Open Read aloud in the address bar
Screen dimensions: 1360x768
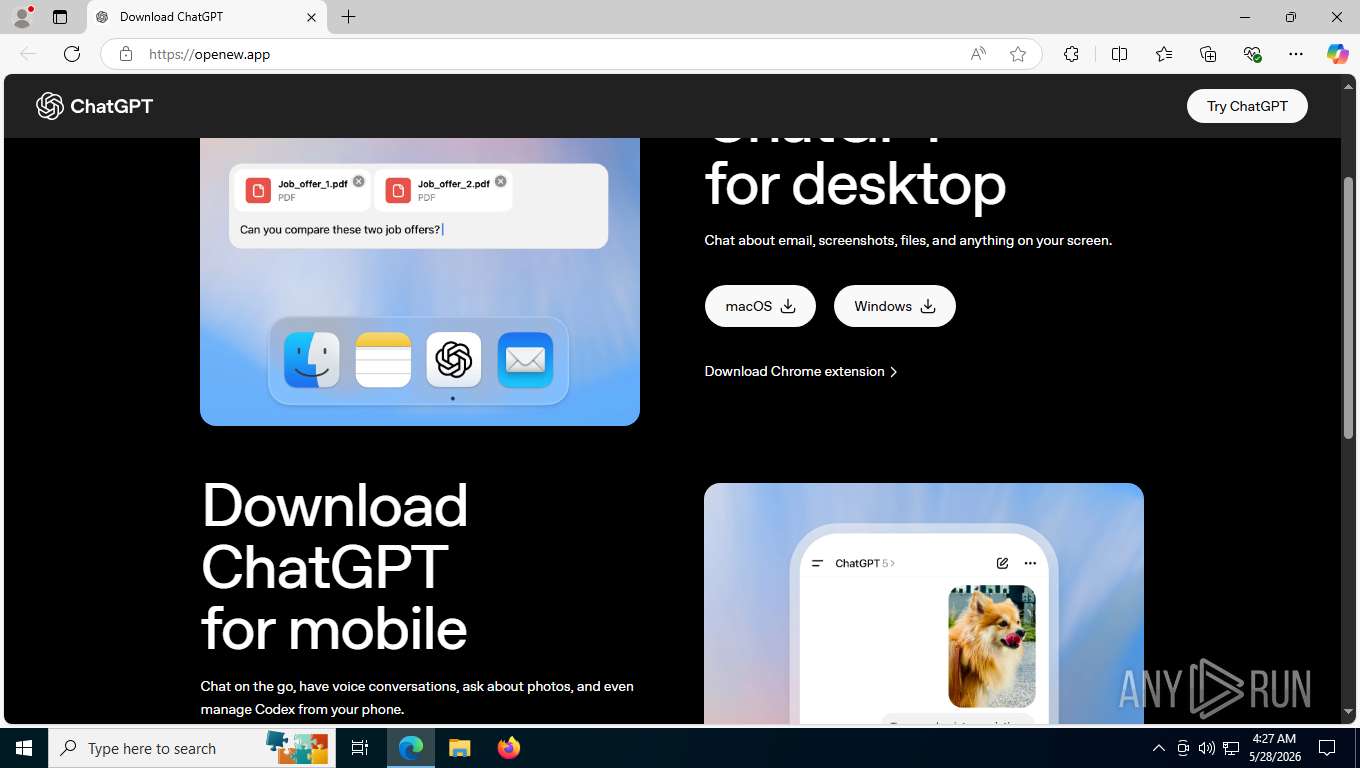978,54
